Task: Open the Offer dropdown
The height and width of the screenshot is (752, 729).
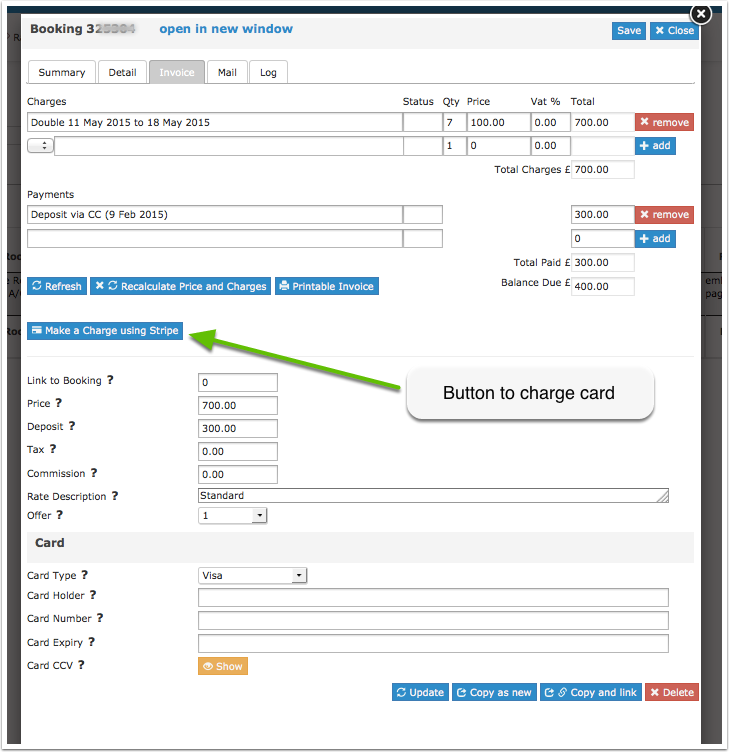Action: pyautogui.click(x=233, y=516)
